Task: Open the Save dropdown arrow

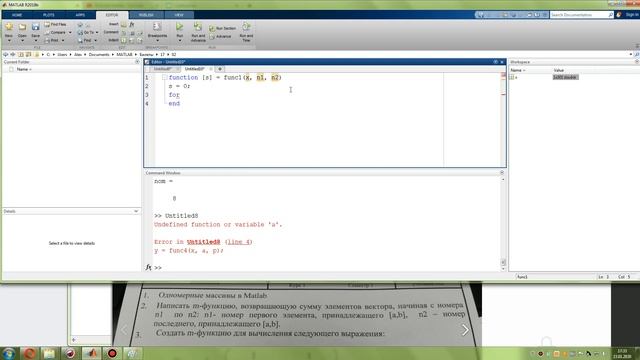Action: (36, 40)
